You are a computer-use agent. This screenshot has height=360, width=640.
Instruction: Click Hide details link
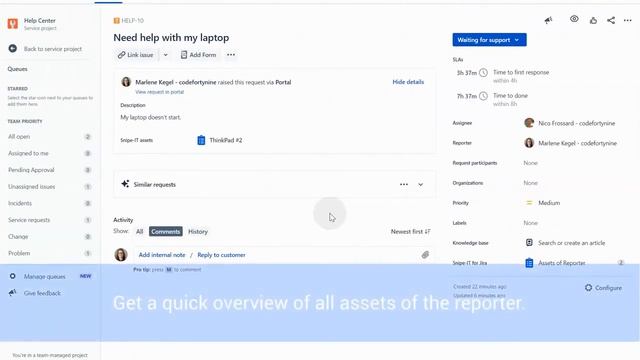[408, 82]
